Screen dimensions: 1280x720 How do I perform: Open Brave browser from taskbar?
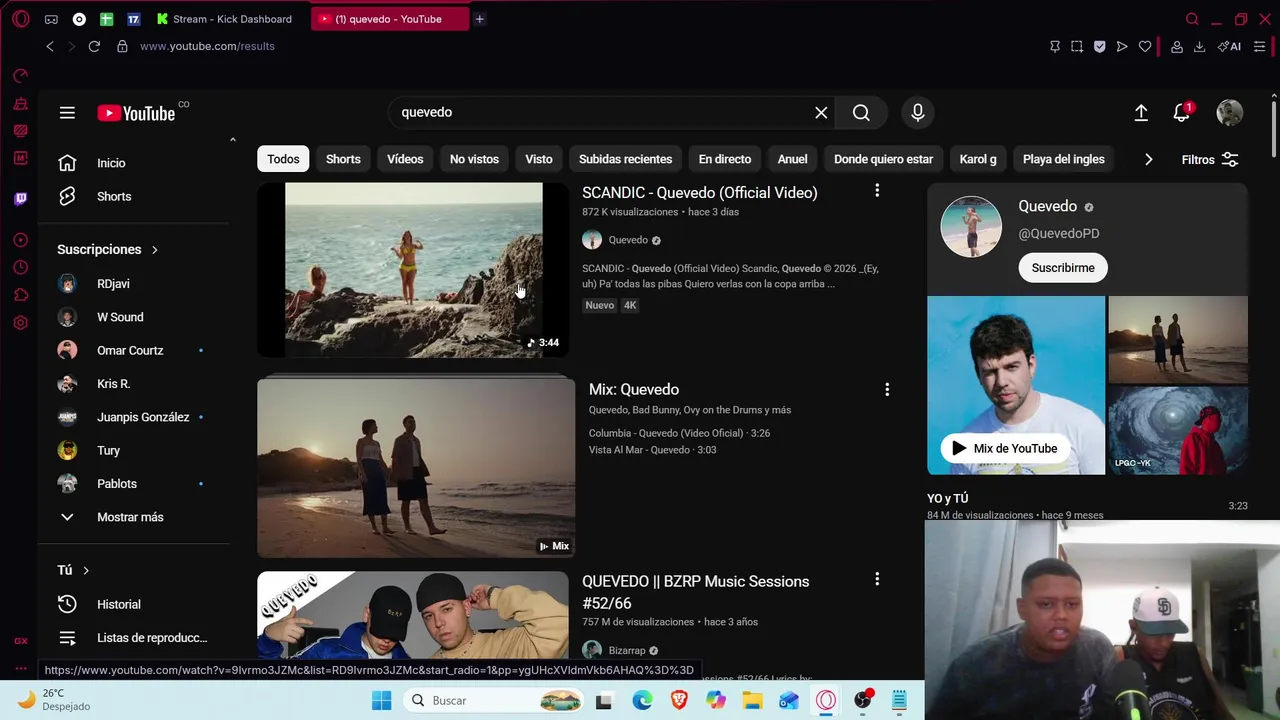679,700
